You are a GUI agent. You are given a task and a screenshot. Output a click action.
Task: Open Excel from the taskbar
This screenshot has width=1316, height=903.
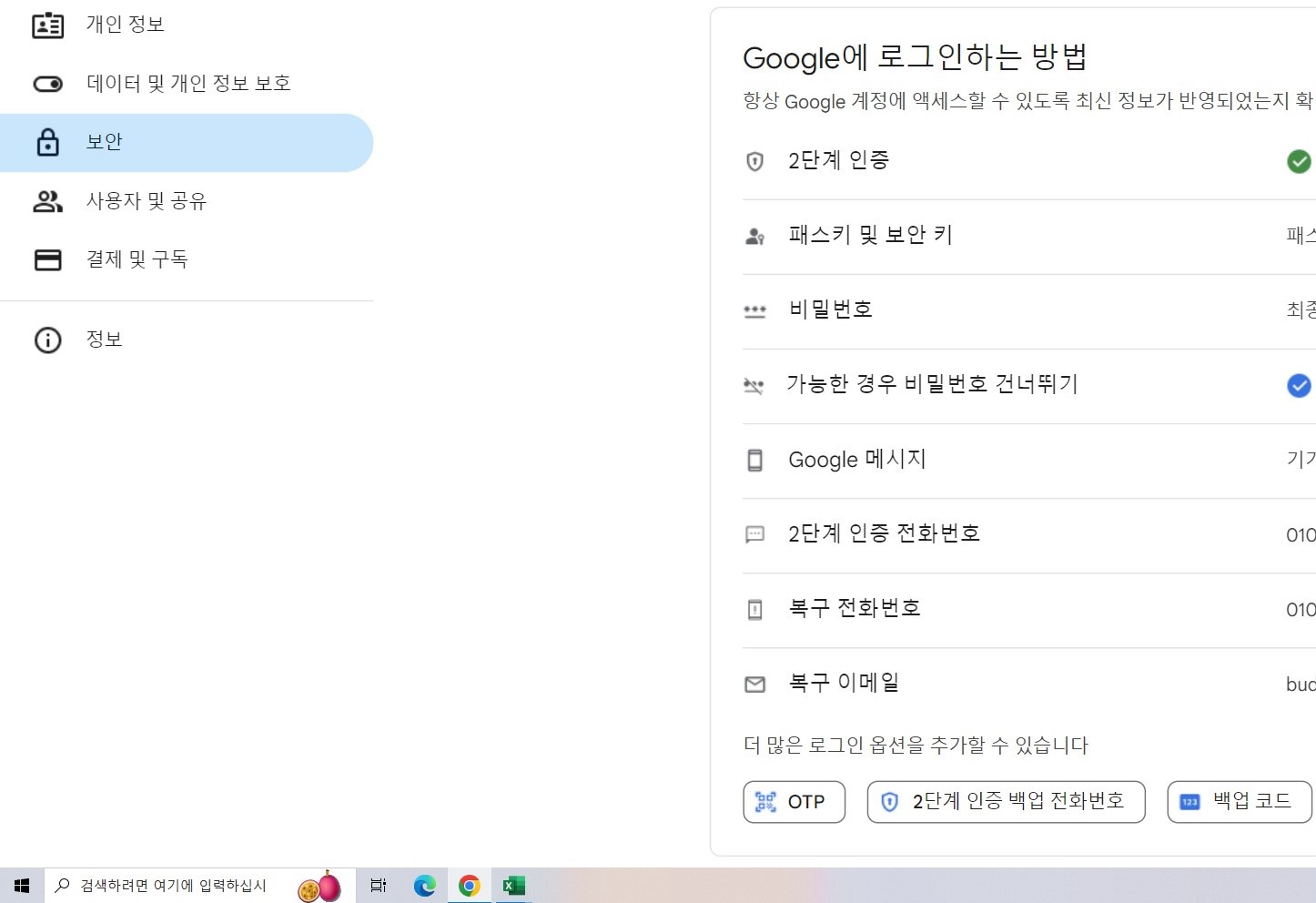pyautogui.click(x=513, y=886)
